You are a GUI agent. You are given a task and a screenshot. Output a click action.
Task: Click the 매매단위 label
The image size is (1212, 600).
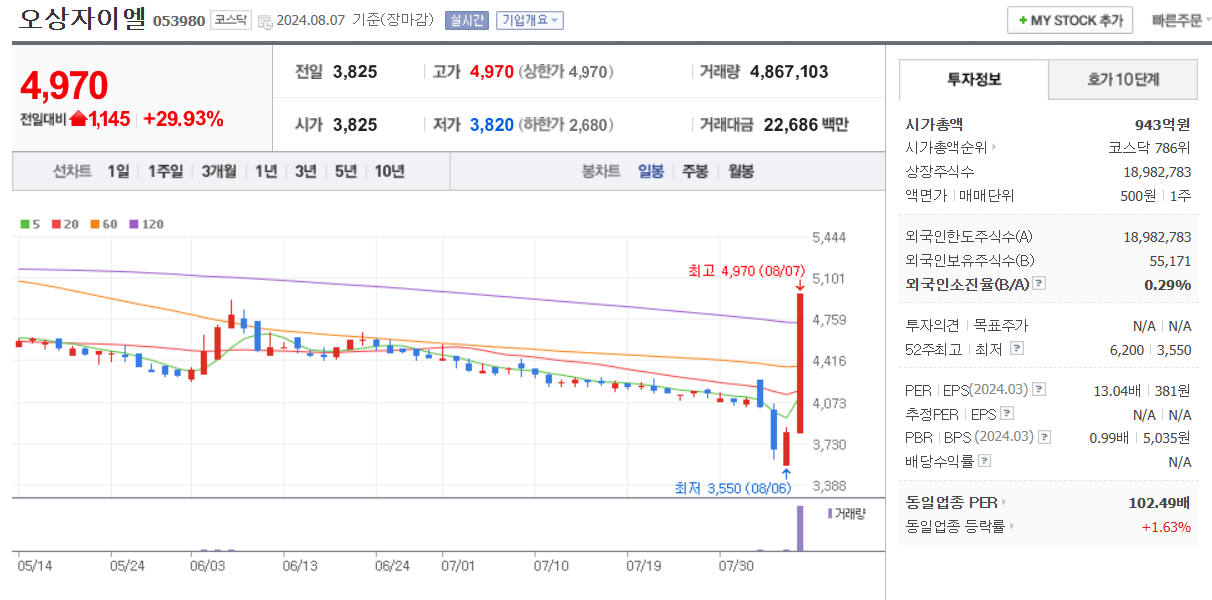click(987, 195)
